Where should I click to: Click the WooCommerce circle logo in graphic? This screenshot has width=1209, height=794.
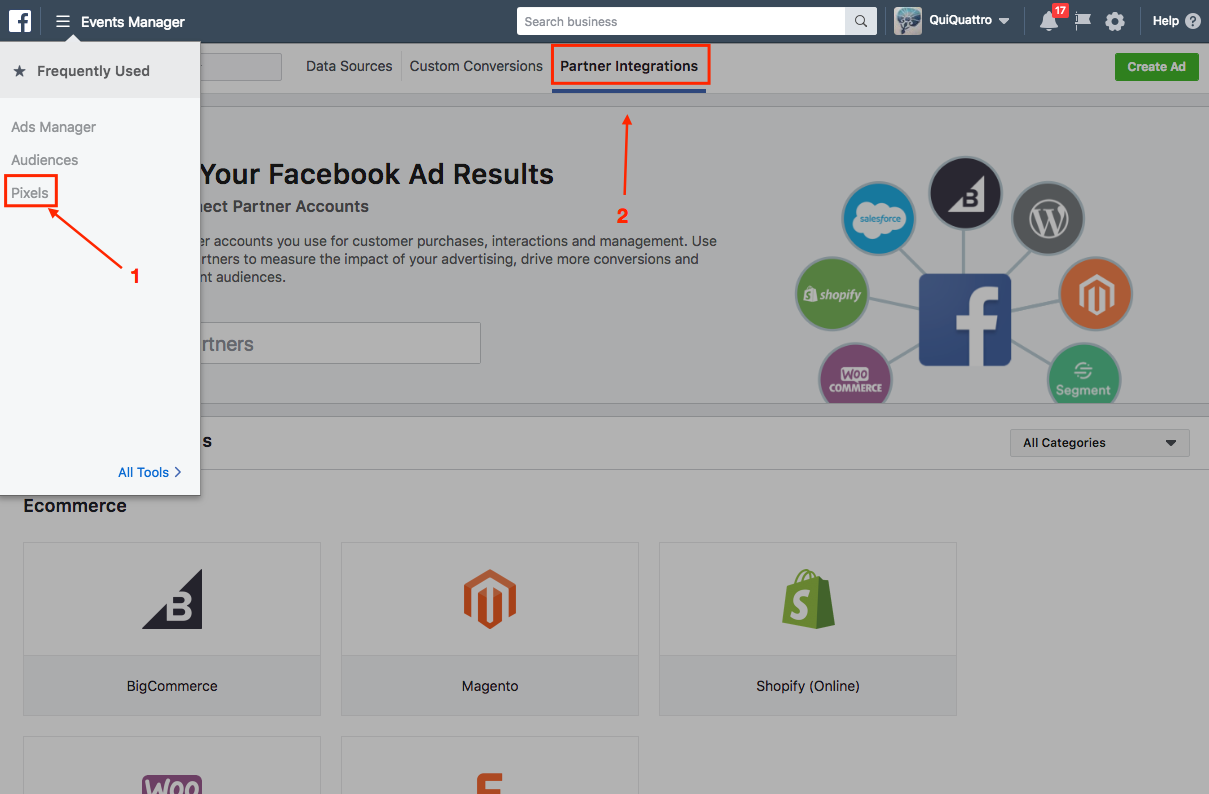coord(855,374)
